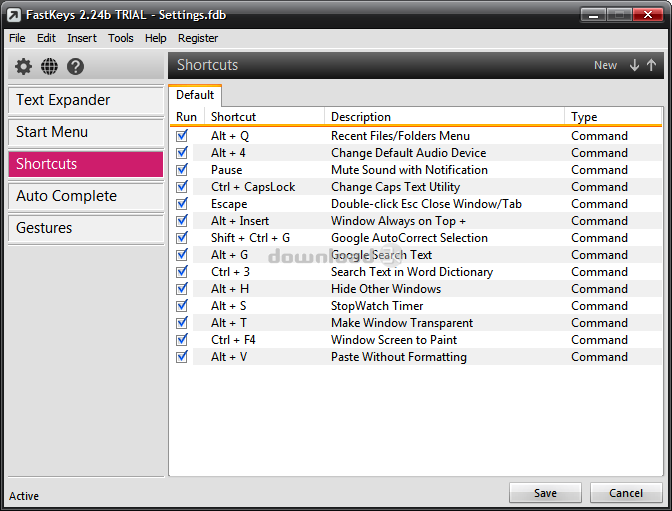Select 'Change Default Audio Device' row
672x511 pixels.
point(416,153)
